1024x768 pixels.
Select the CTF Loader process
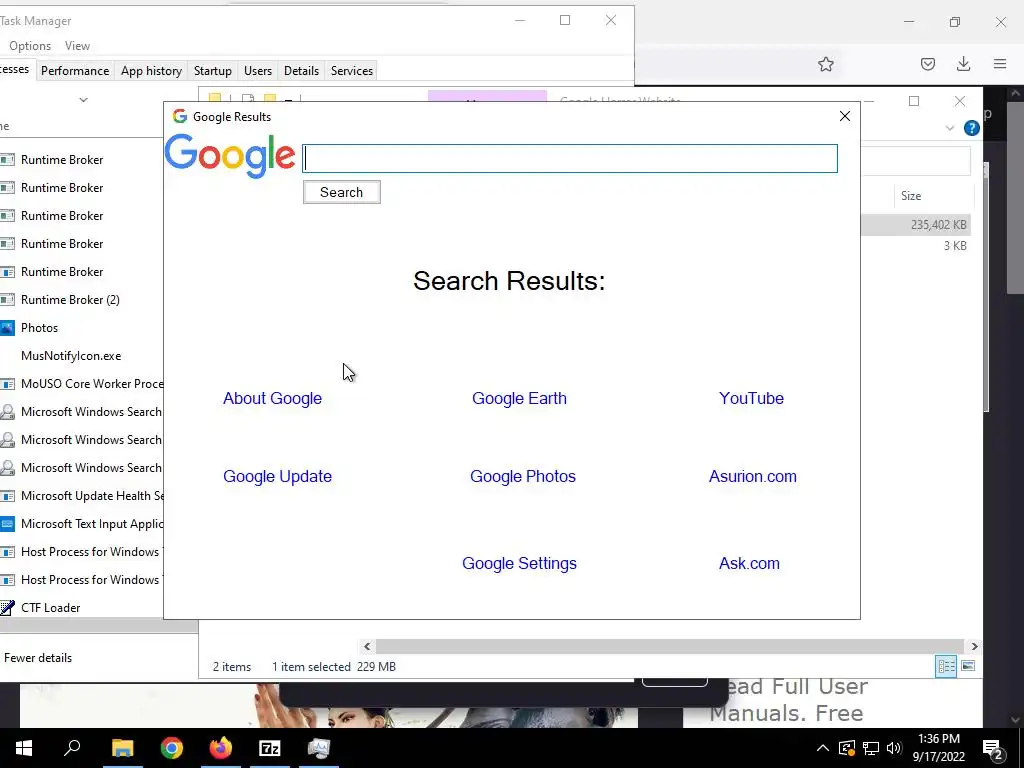[x=82, y=608]
